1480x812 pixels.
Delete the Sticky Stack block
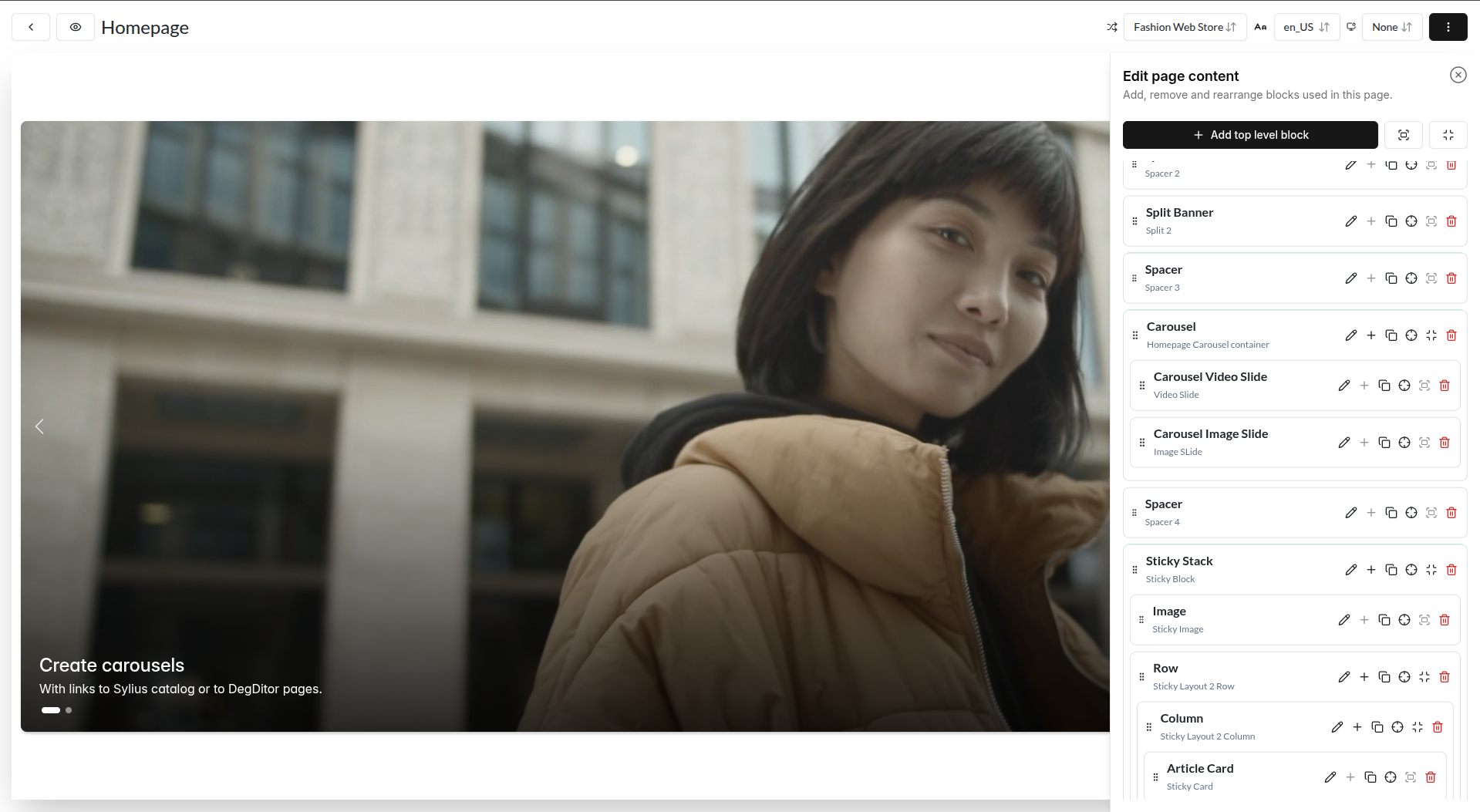[x=1451, y=570]
